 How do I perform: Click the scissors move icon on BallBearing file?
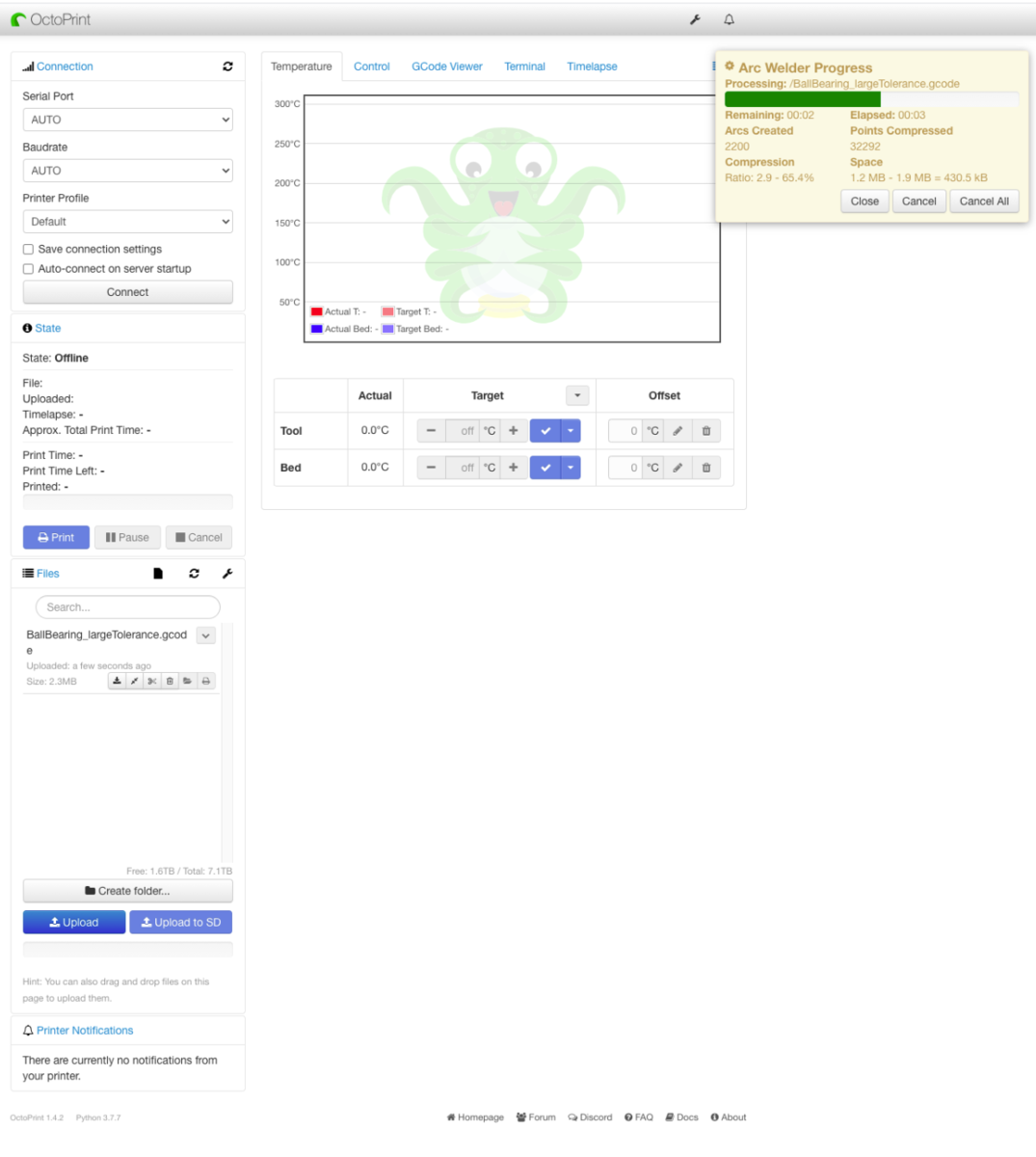152,681
